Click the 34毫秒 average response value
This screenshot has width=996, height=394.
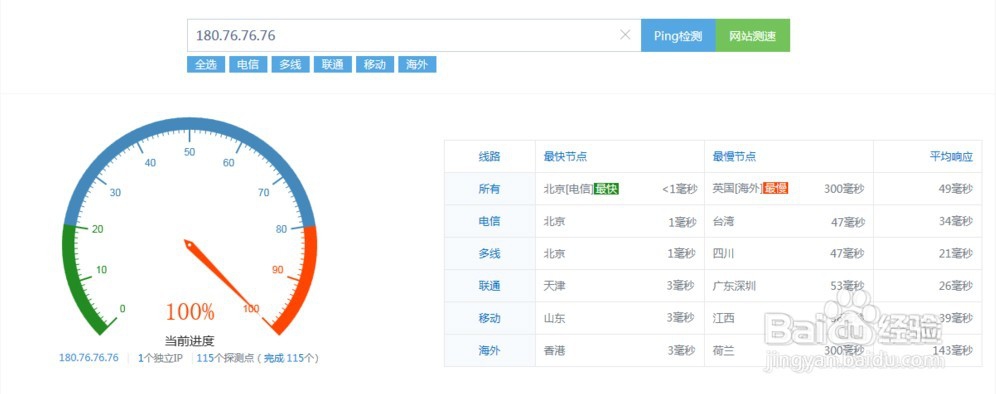coord(955,221)
